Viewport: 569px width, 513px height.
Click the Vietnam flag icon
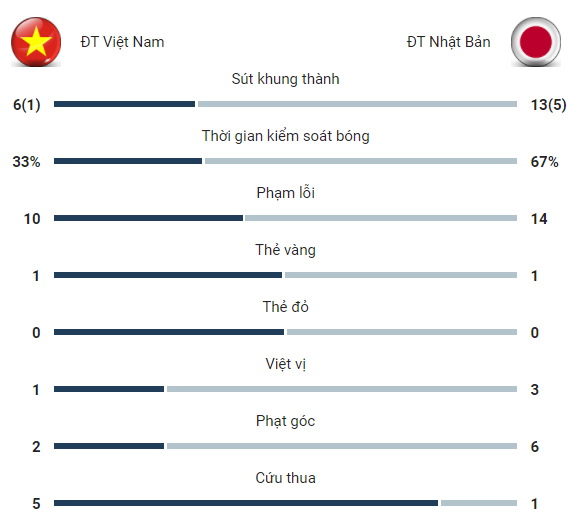[36, 42]
